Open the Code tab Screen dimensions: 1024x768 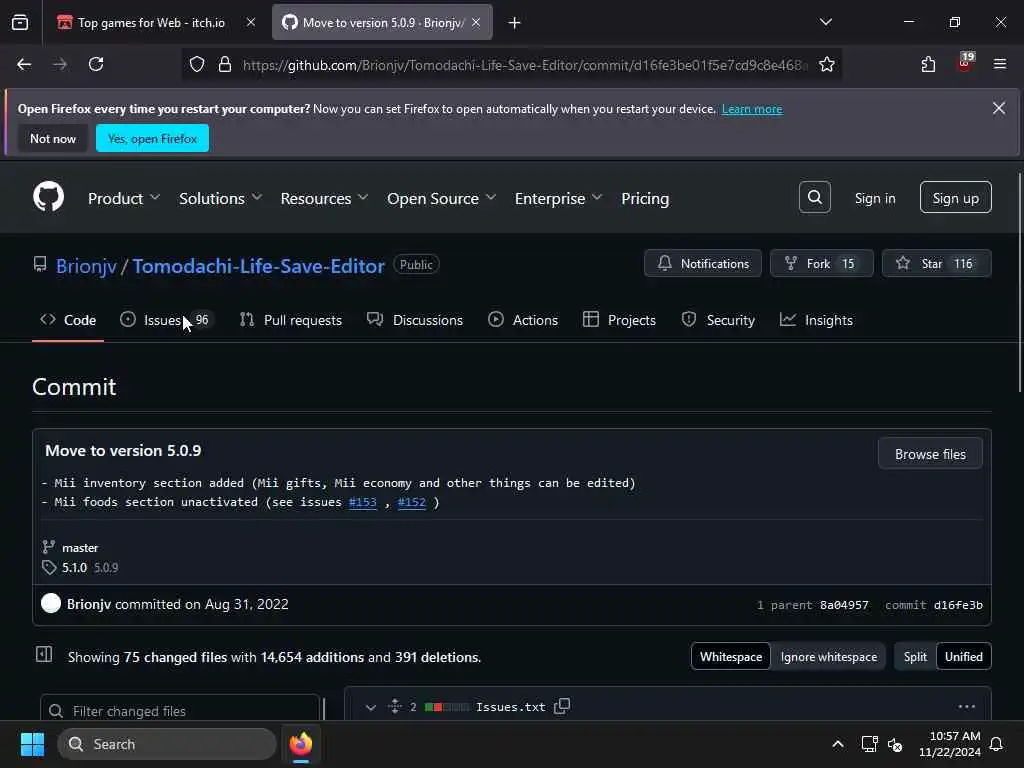[x=68, y=320]
